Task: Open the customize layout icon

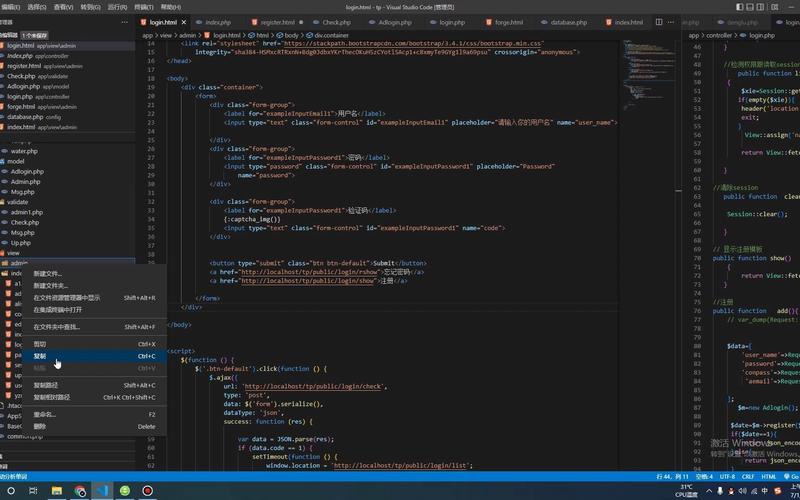Action: (775, 7)
